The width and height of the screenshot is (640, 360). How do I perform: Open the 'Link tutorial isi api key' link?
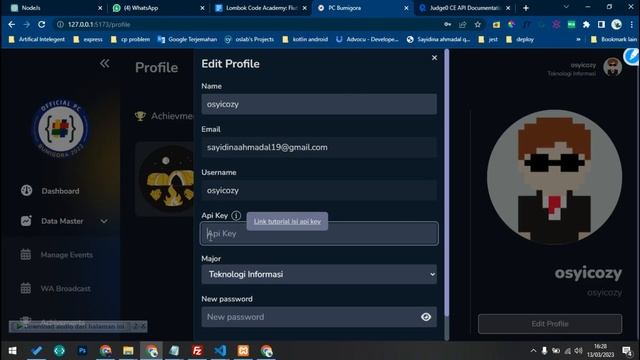[x=287, y=221]
